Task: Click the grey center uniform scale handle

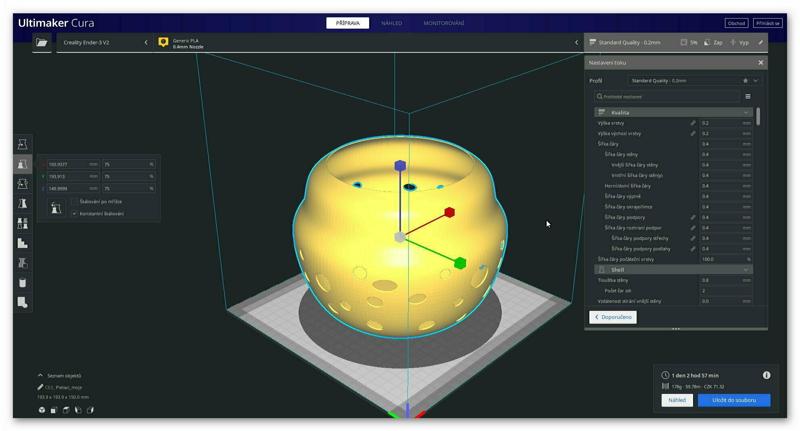Action: [400, 237]
